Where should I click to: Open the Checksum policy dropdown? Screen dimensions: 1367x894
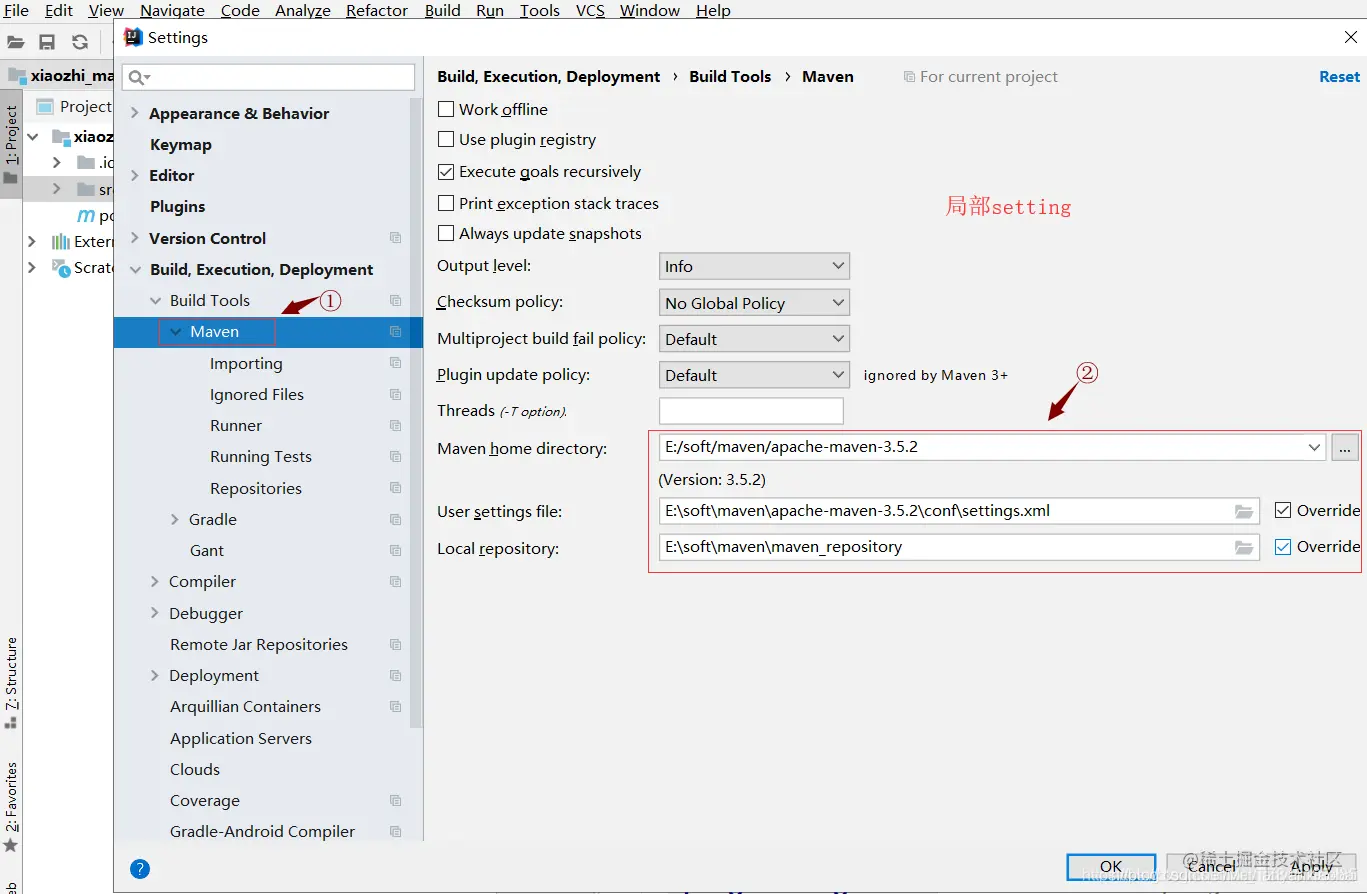[x=754, y=303]
